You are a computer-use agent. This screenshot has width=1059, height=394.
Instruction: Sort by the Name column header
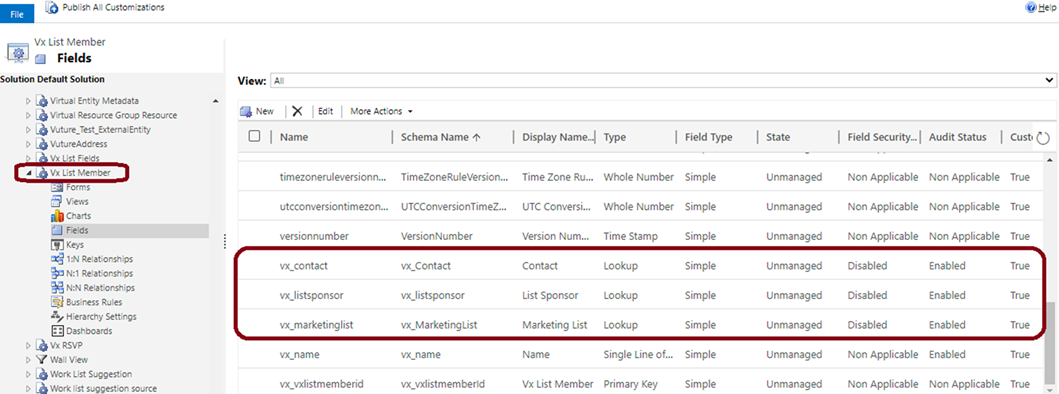coord(294,137)
